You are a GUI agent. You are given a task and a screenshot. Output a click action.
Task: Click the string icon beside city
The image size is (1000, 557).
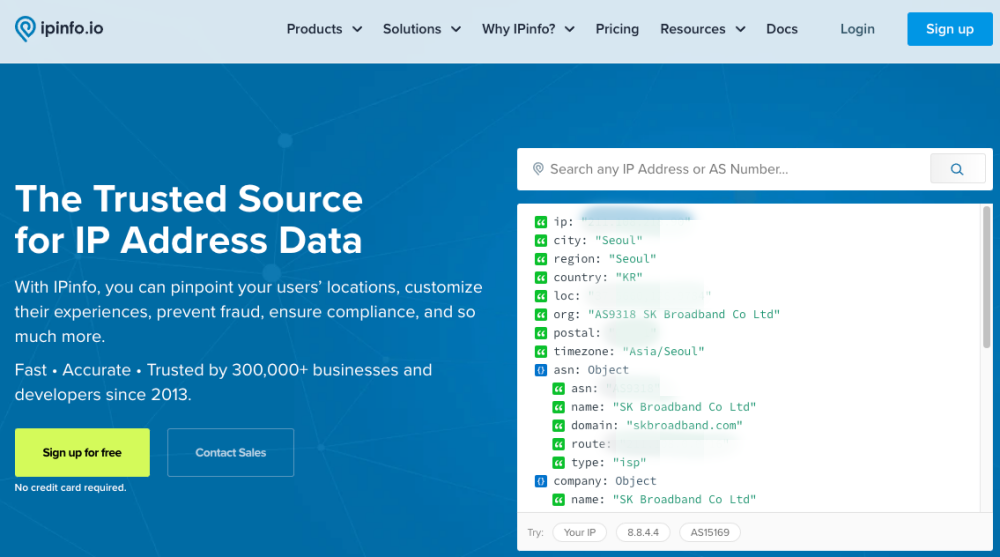[541, 241]
